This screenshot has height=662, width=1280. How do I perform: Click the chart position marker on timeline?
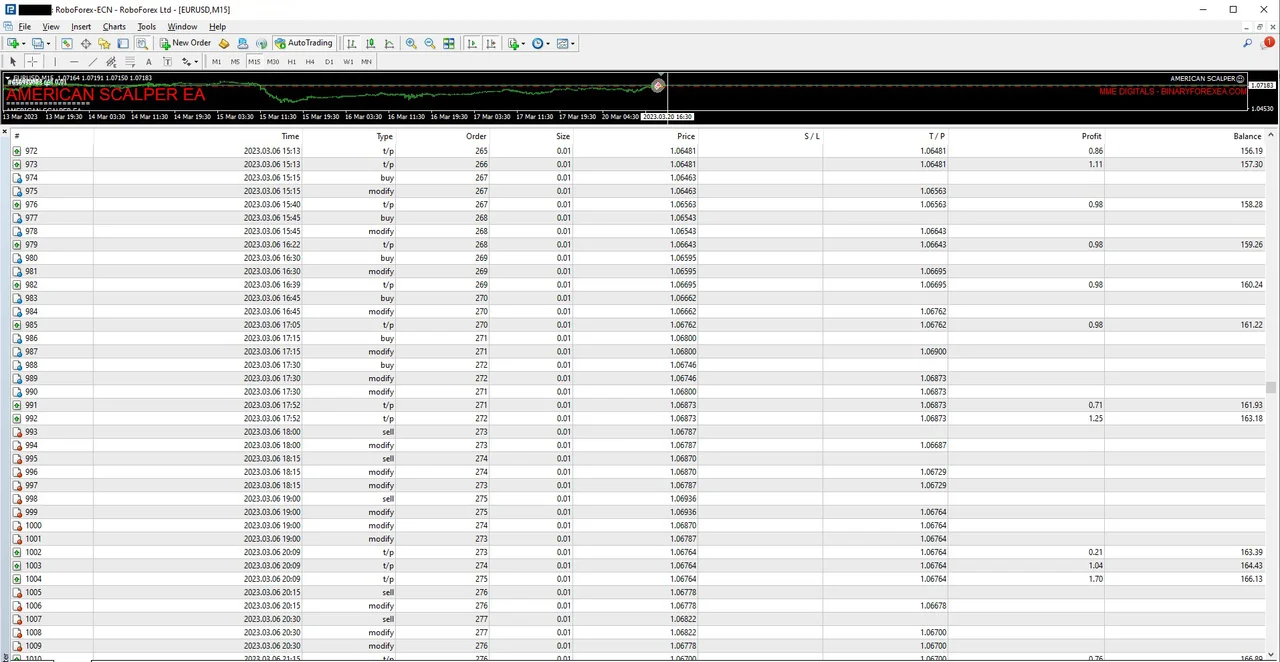pos(659,86)
